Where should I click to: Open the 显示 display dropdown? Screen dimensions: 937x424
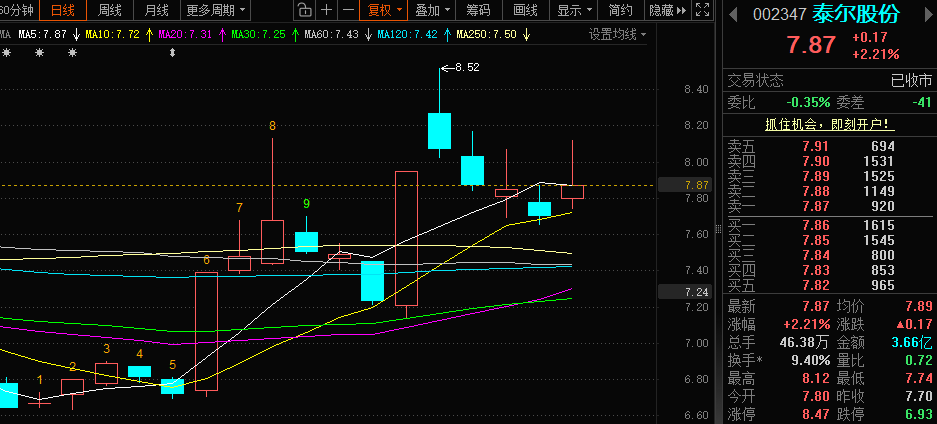(575, 10)
